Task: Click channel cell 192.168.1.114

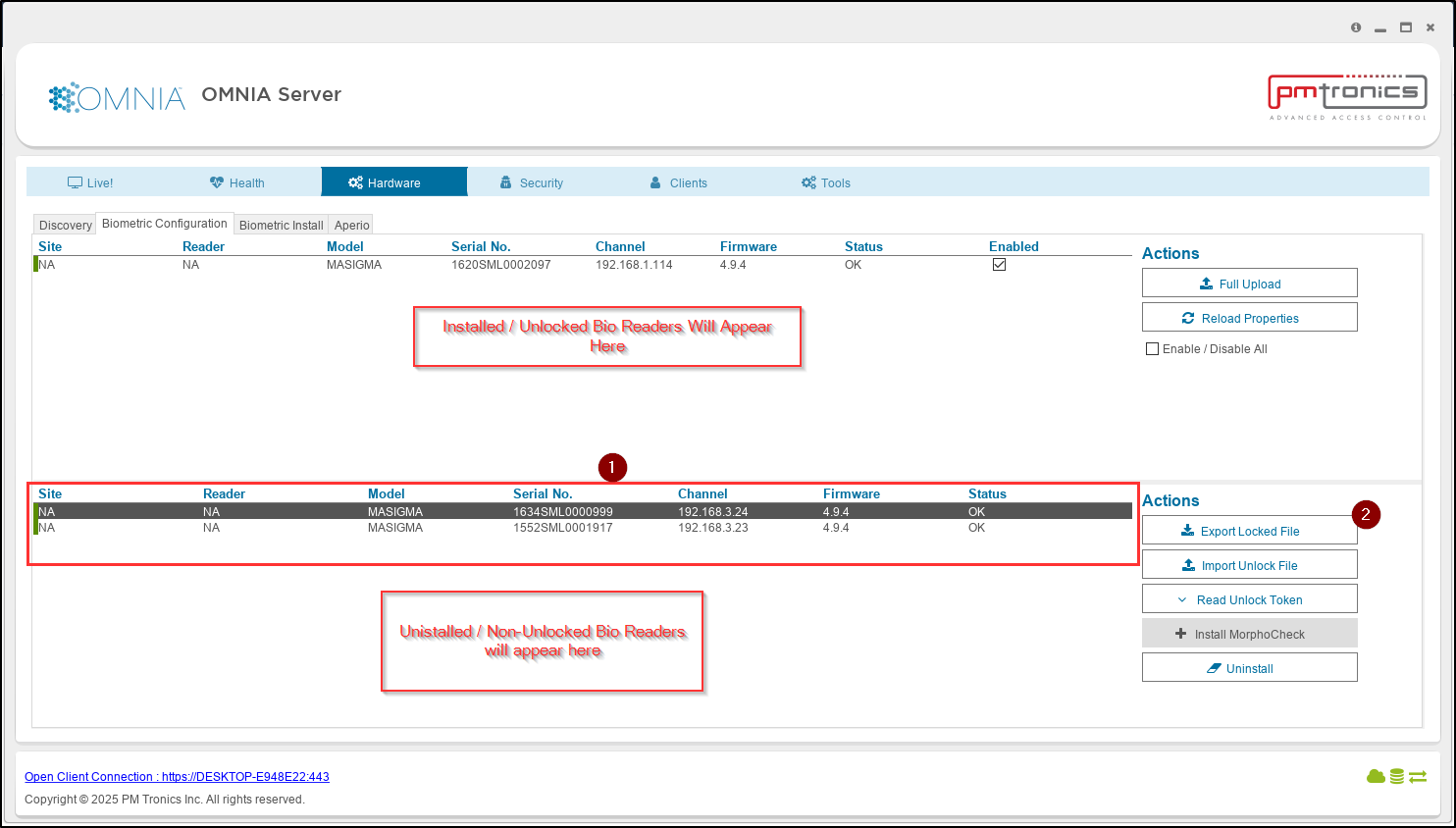Action: (x=634, y=265)
